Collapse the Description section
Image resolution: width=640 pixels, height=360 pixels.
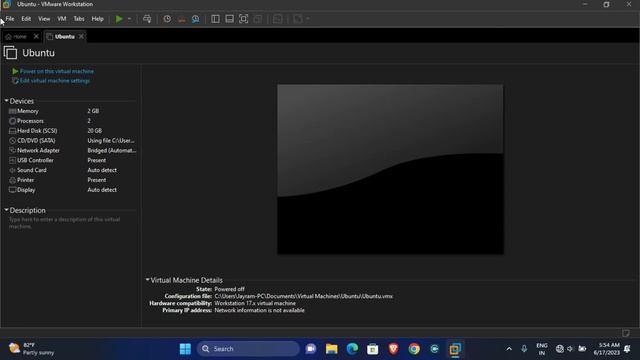tap(7, 210)
